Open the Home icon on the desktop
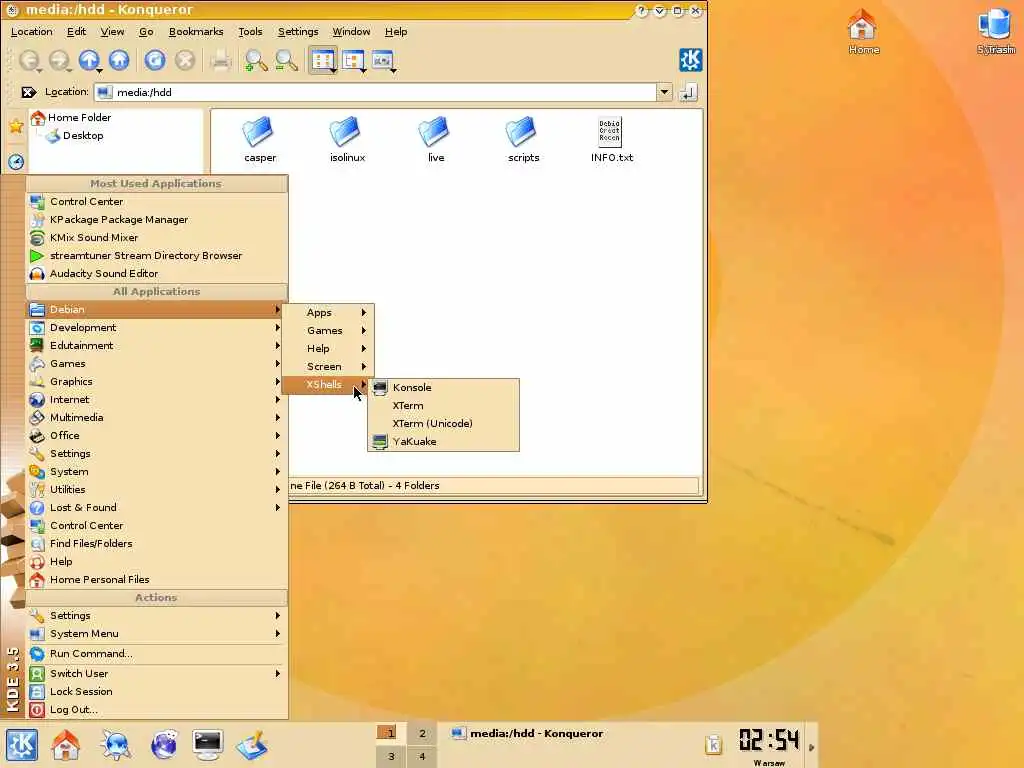 coord(863,31)
